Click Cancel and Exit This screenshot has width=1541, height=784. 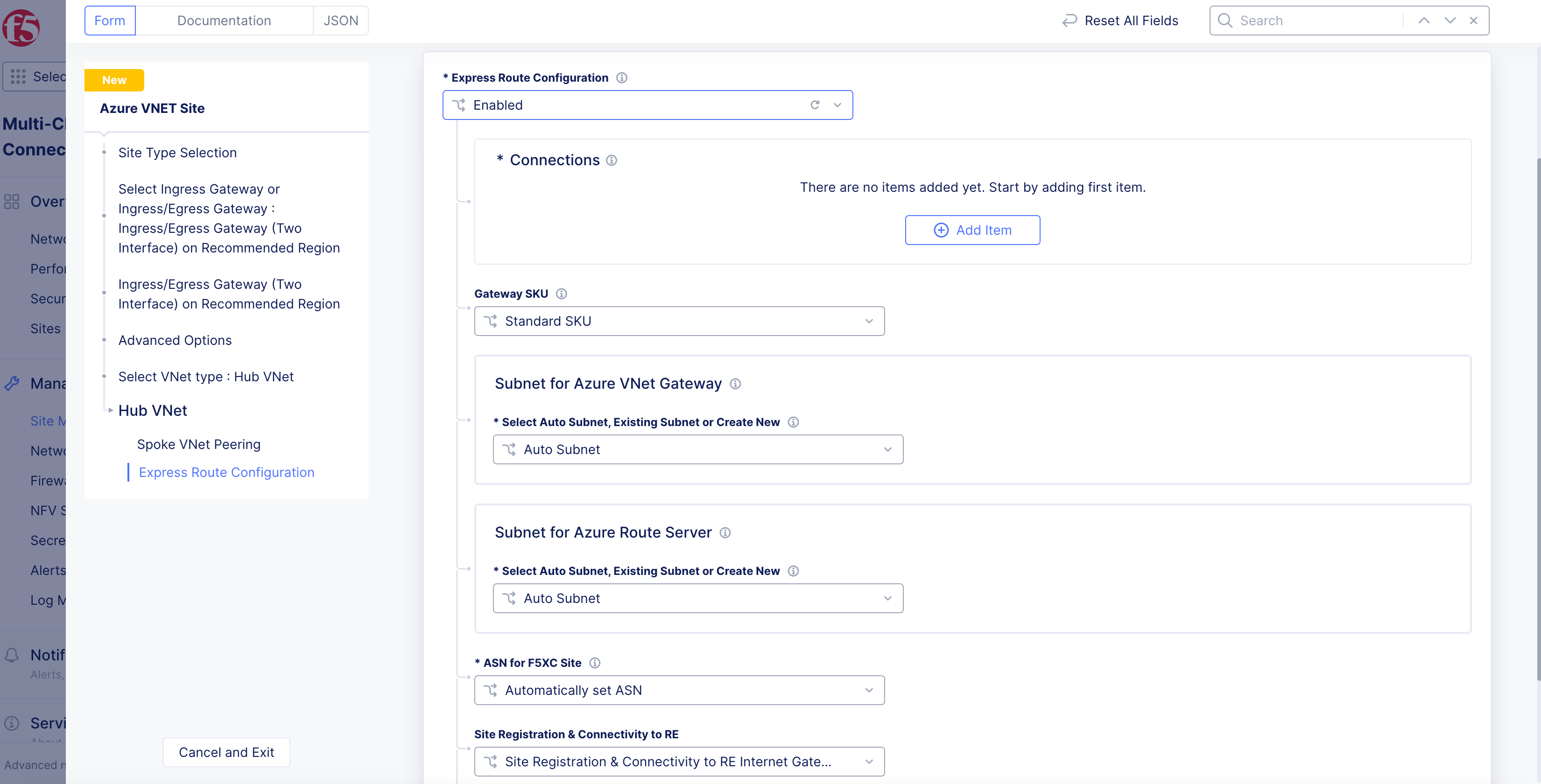[x=226, y=752]
